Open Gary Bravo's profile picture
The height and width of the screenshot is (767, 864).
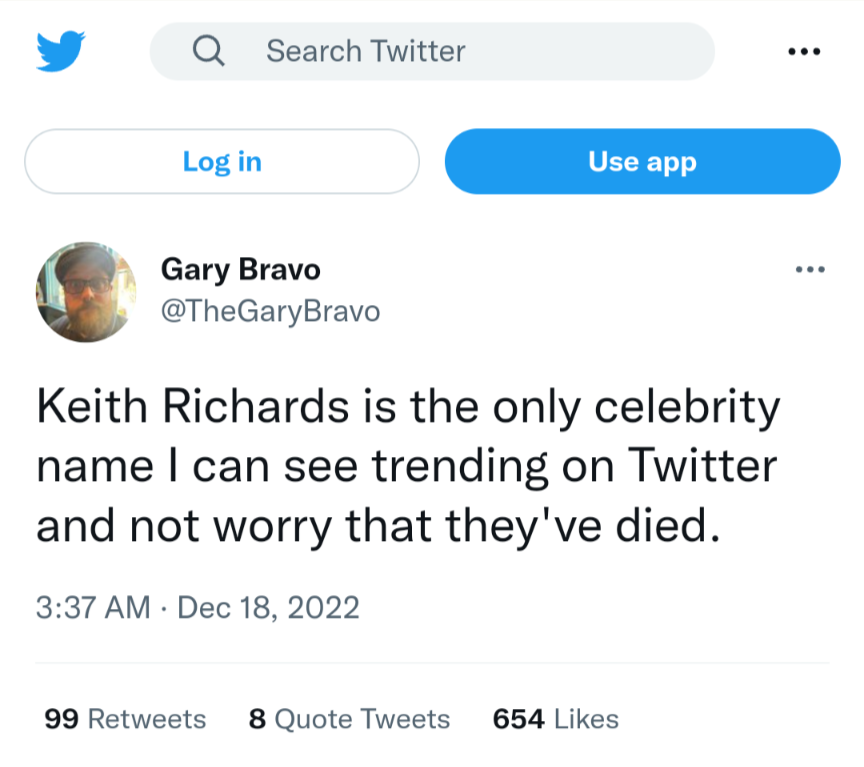[x=87, y=291]
